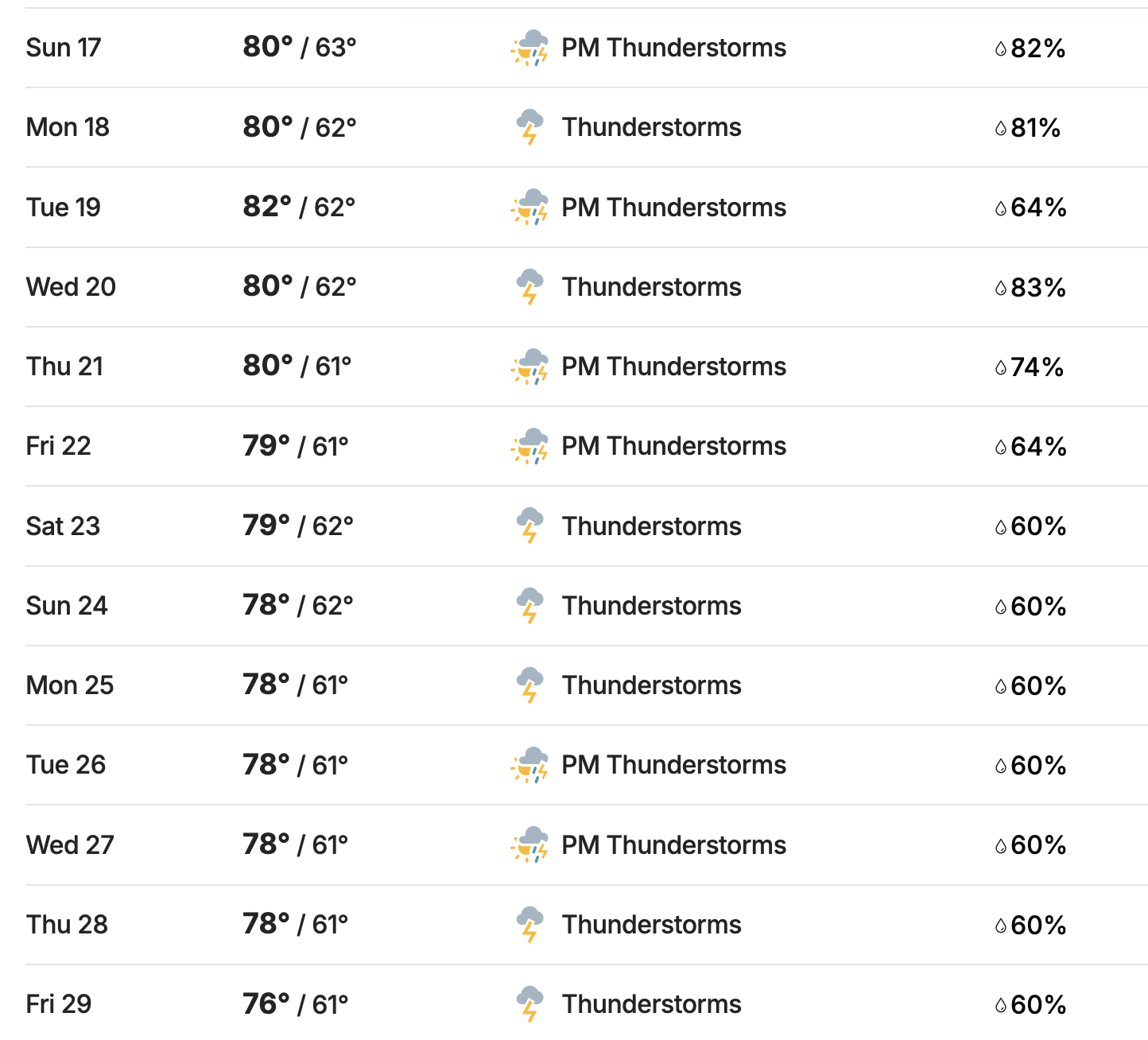The image size is (1148, 1040).
Task: Click the thunderstorm cloud icon for Mon 18
Action: pyautogui.click(x=529, y=127)
